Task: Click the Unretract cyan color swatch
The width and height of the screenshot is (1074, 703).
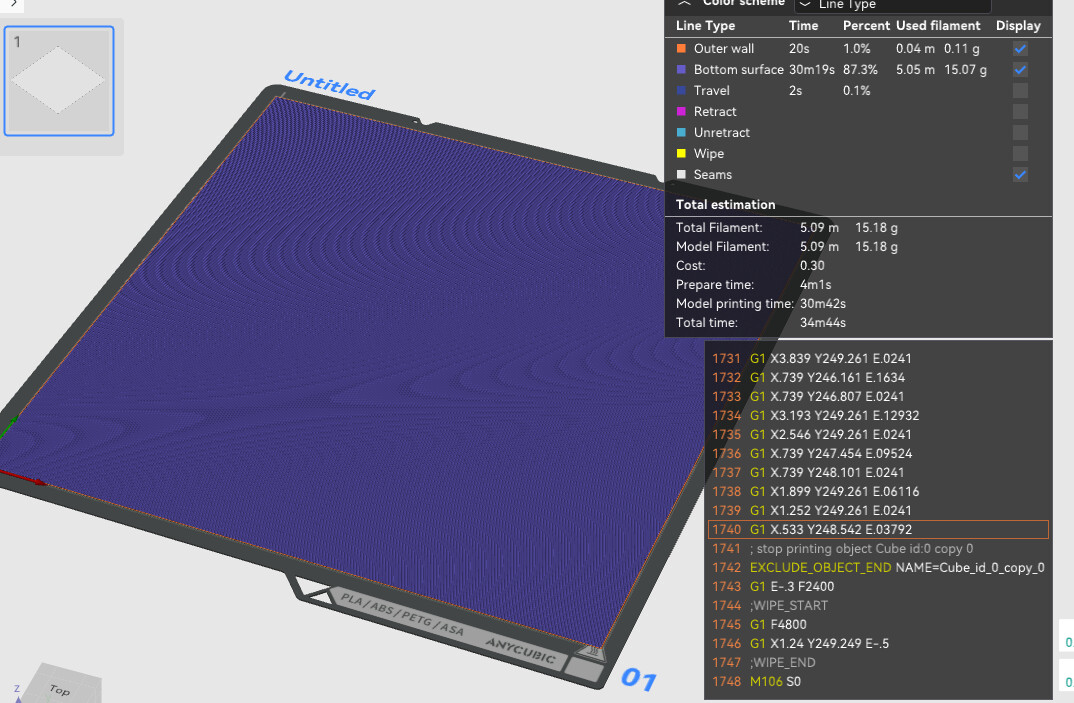Action: (x=681, y=133)
